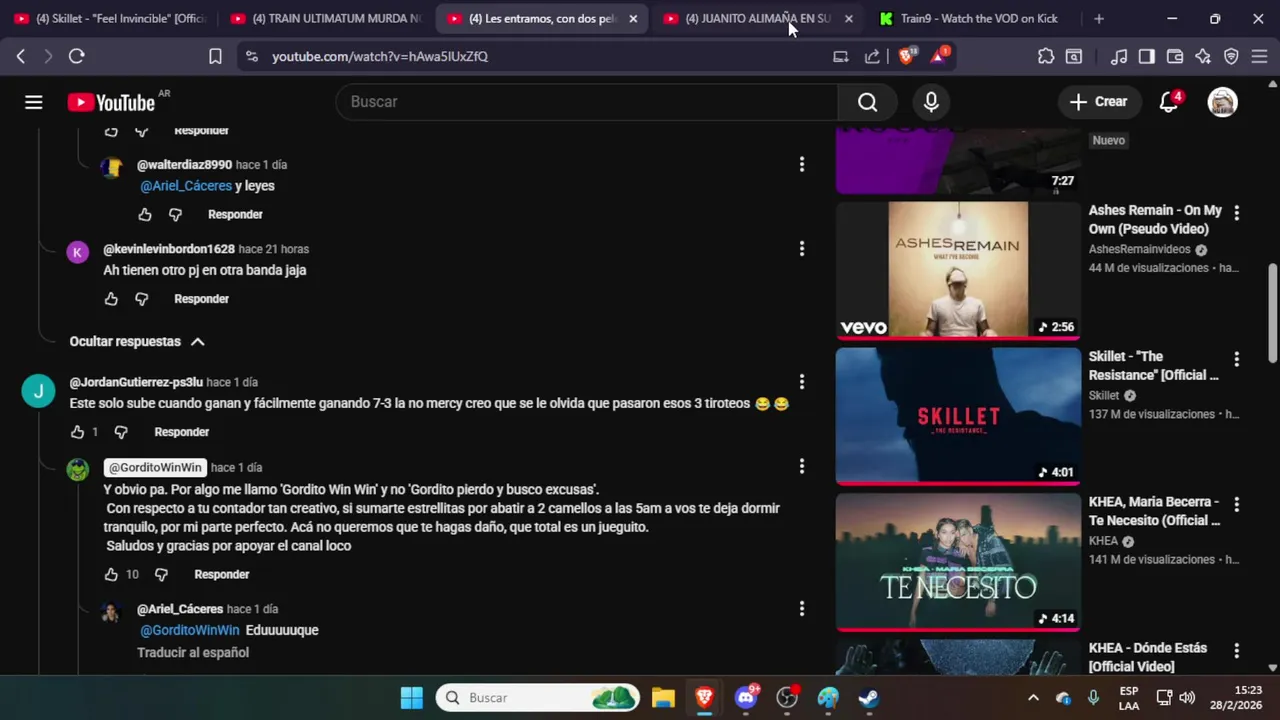Reload the page

76,56
